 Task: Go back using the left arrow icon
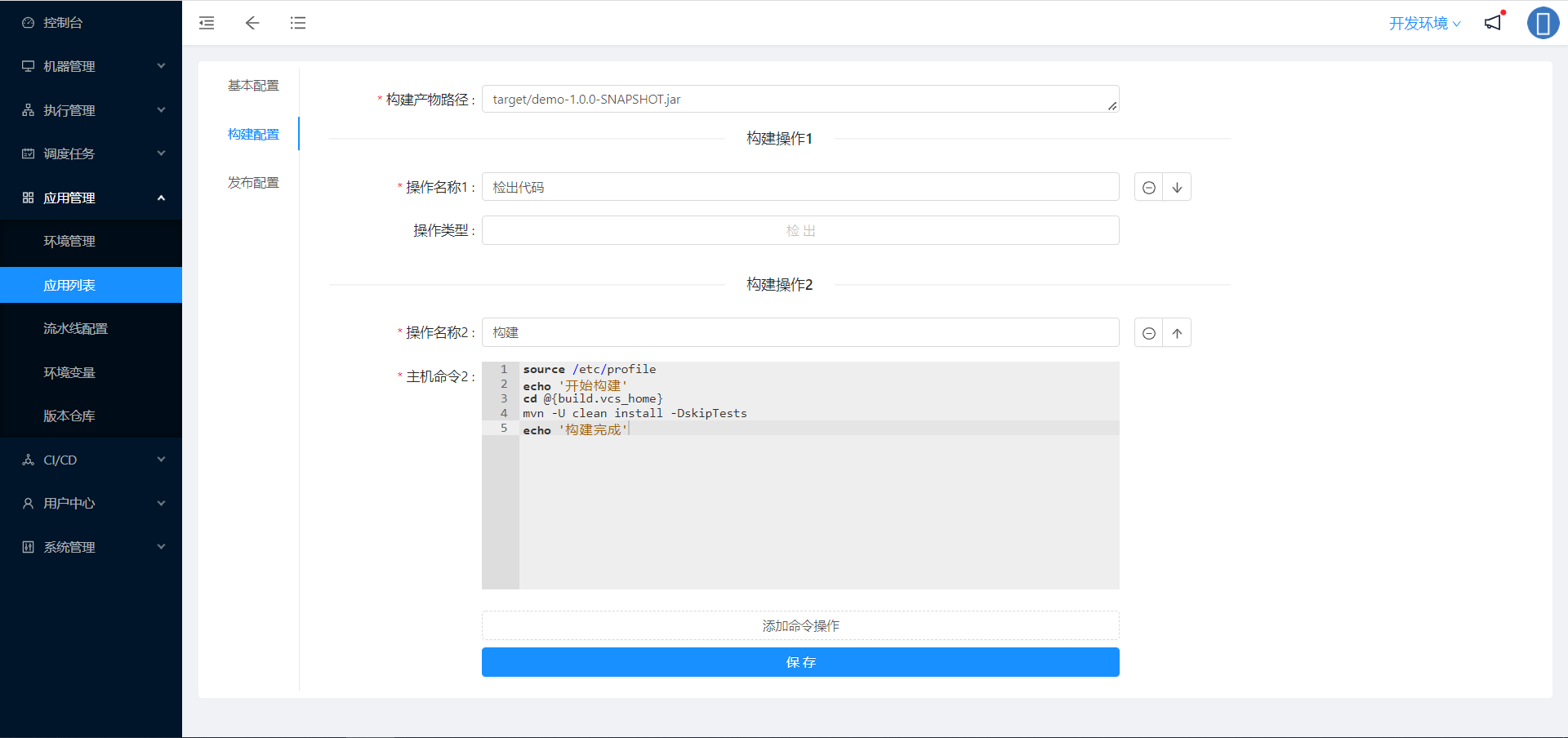tap(252, 23)
